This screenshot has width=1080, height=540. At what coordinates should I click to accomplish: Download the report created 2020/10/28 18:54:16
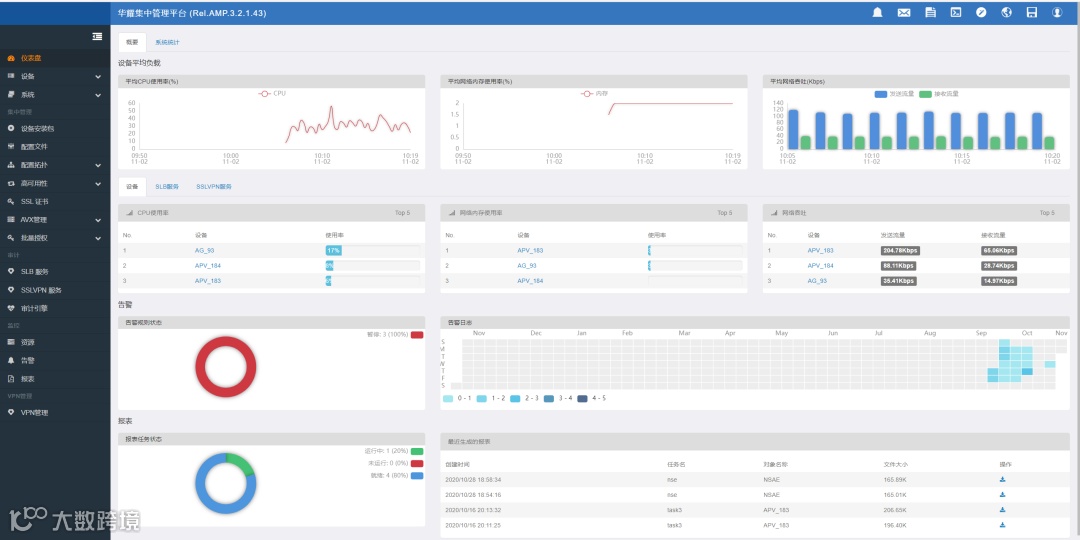point(1002,494)
